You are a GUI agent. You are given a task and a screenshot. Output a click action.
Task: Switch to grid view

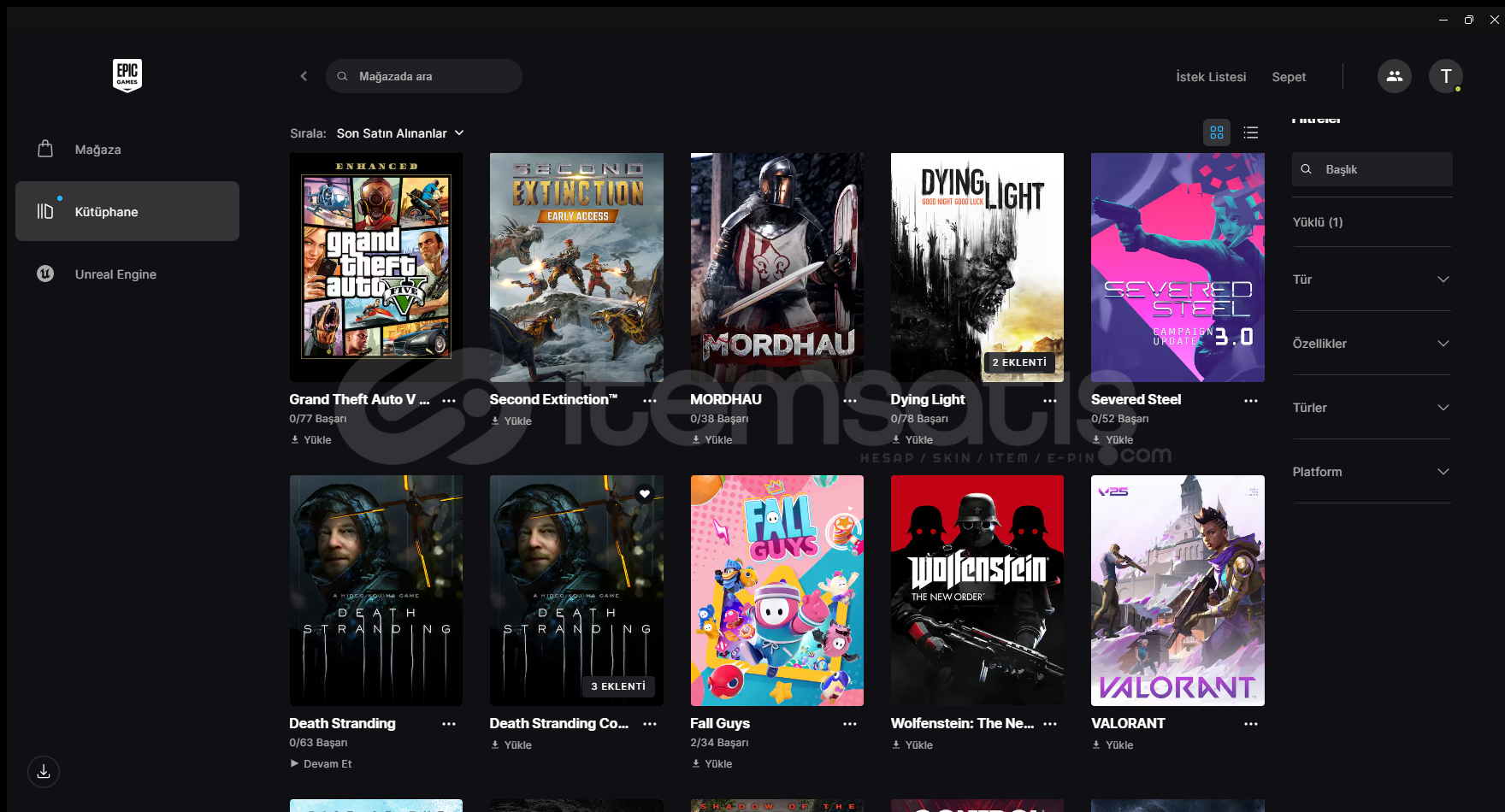click(1217, 132)
